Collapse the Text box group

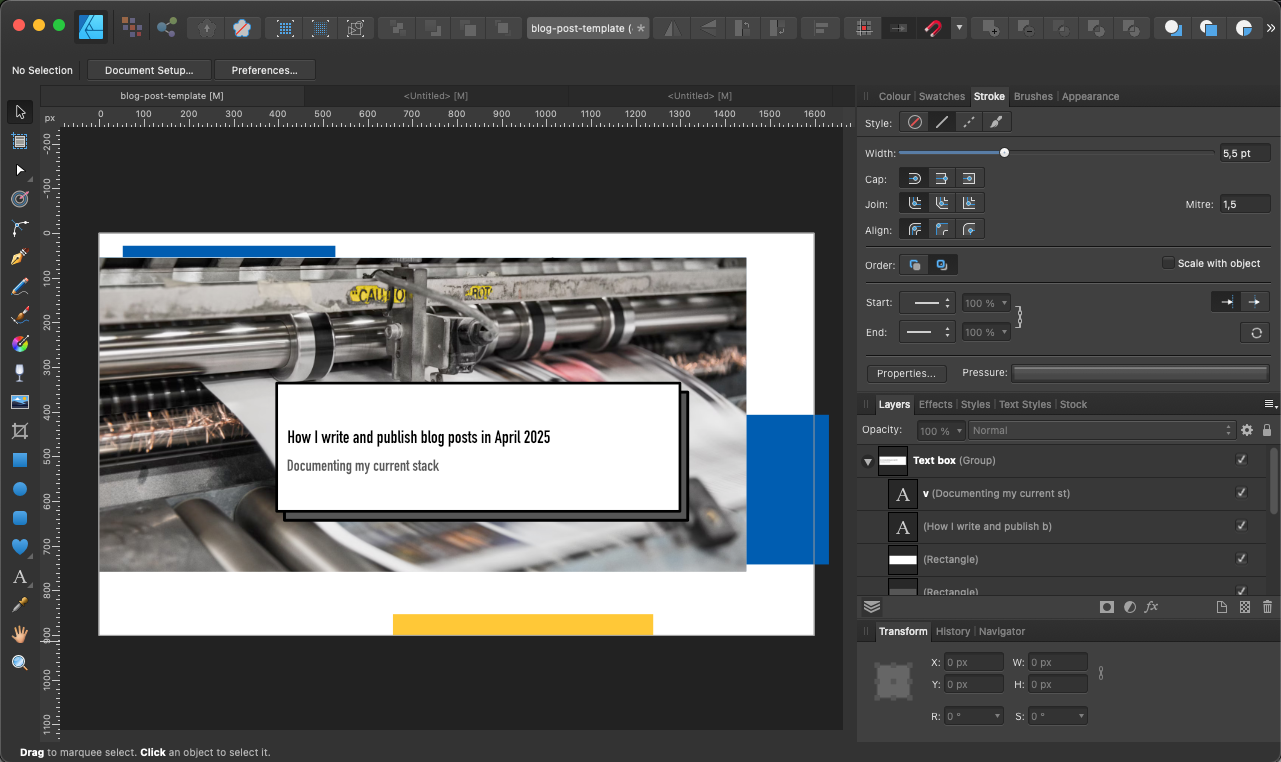868,461
